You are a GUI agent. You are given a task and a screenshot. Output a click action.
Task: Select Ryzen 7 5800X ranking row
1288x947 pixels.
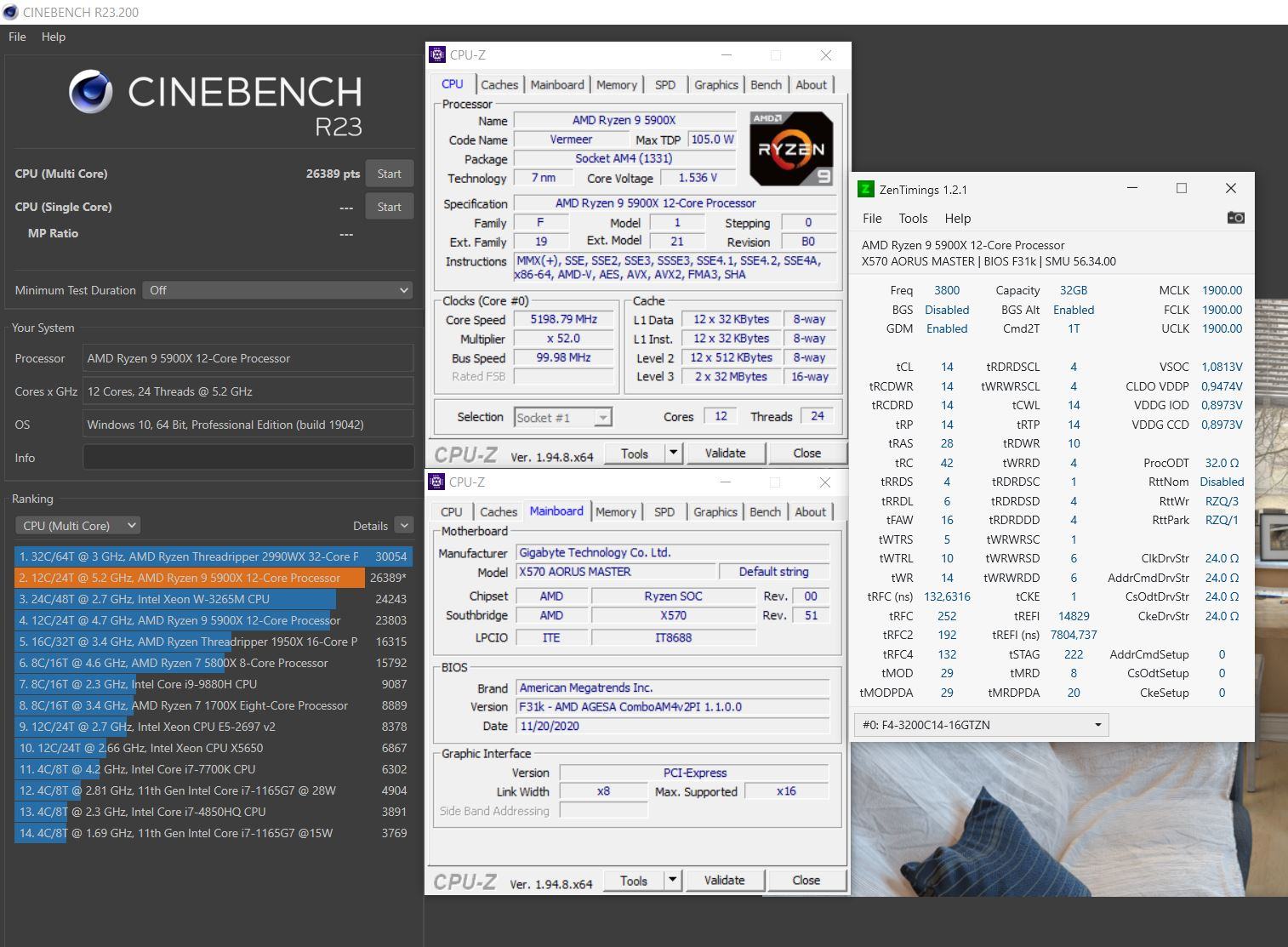[214, 663]
